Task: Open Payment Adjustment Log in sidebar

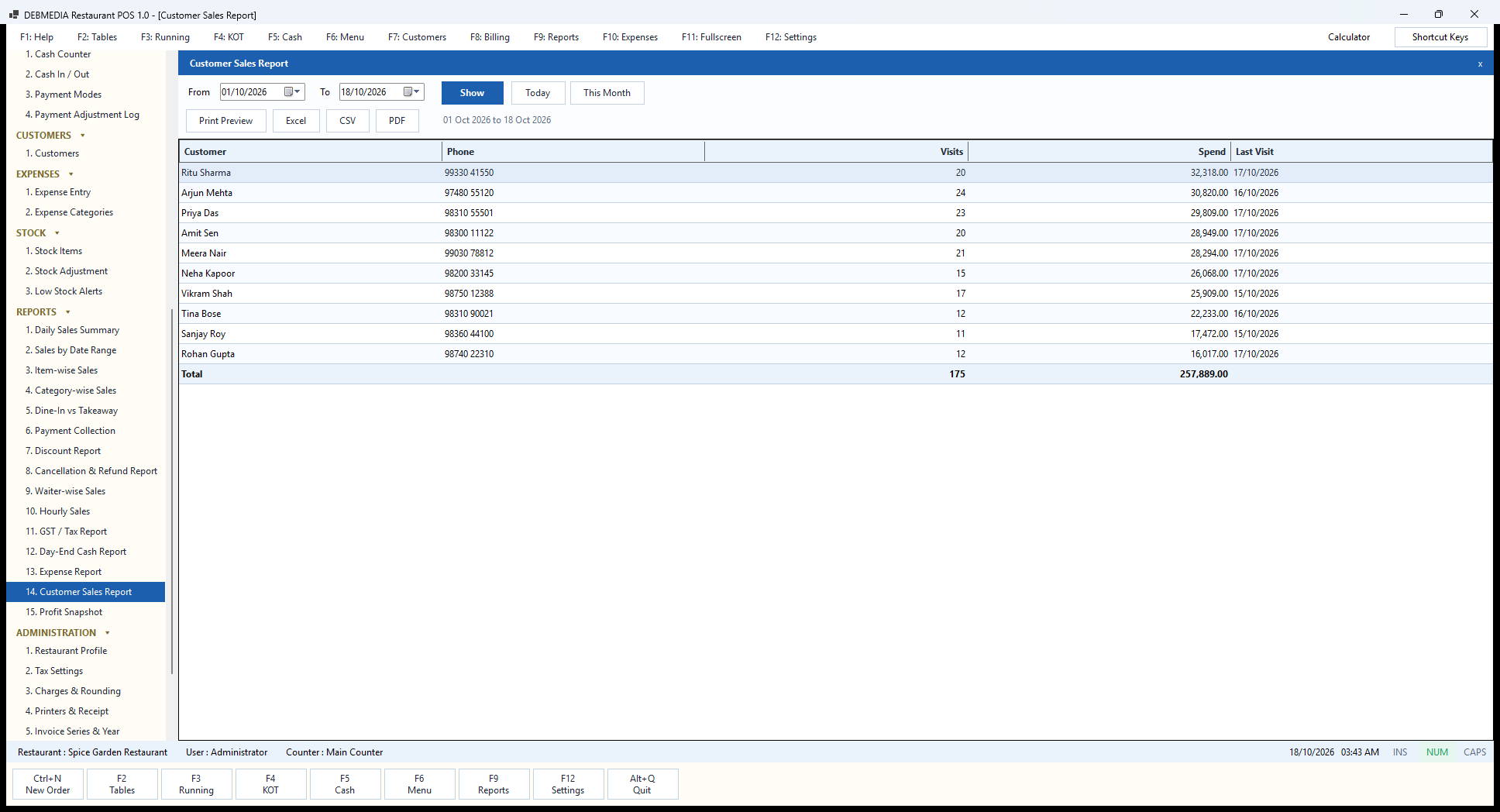Action: click(82, 115)
